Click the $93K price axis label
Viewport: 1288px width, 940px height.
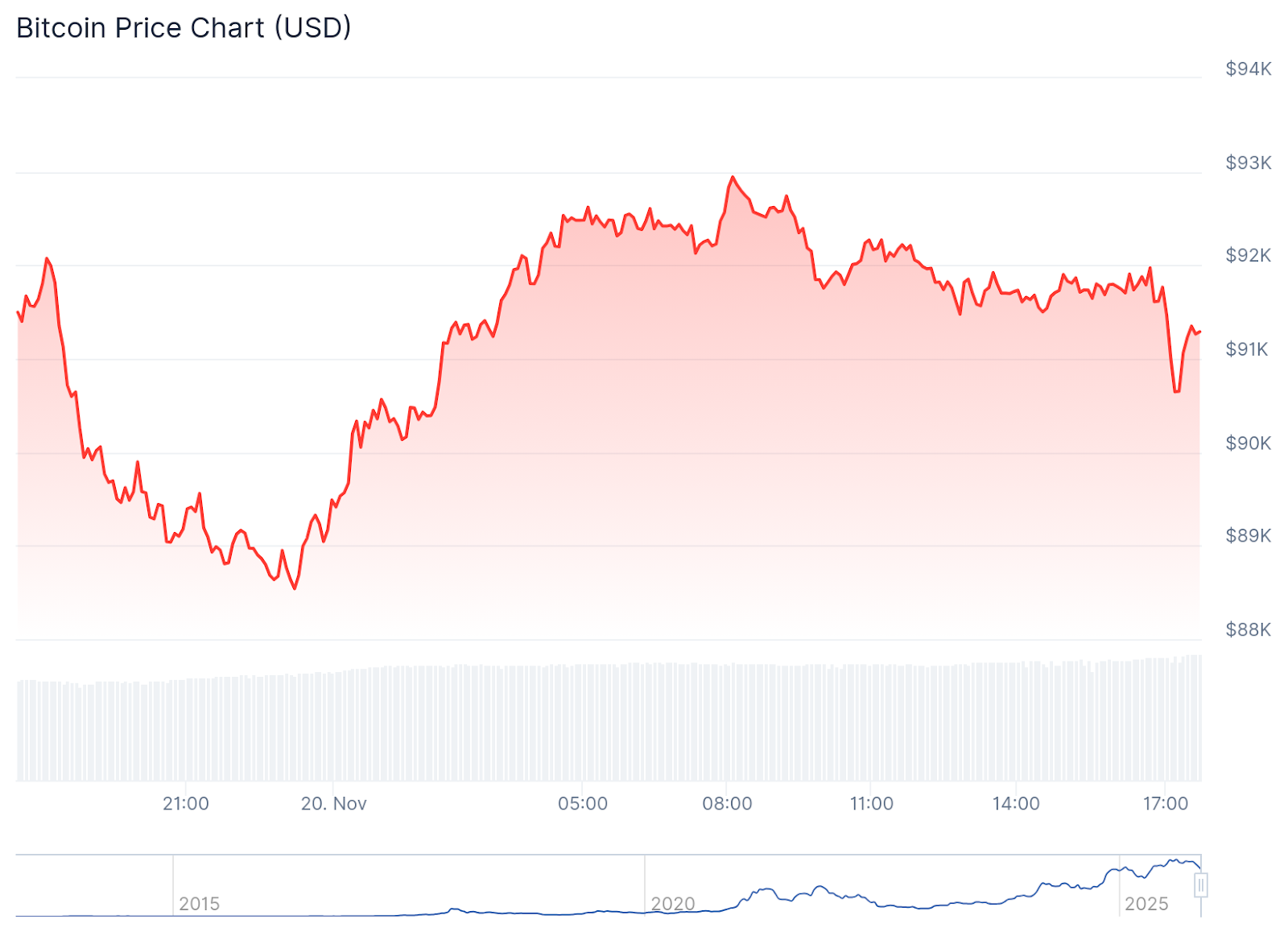click(x=1248, y=163)
